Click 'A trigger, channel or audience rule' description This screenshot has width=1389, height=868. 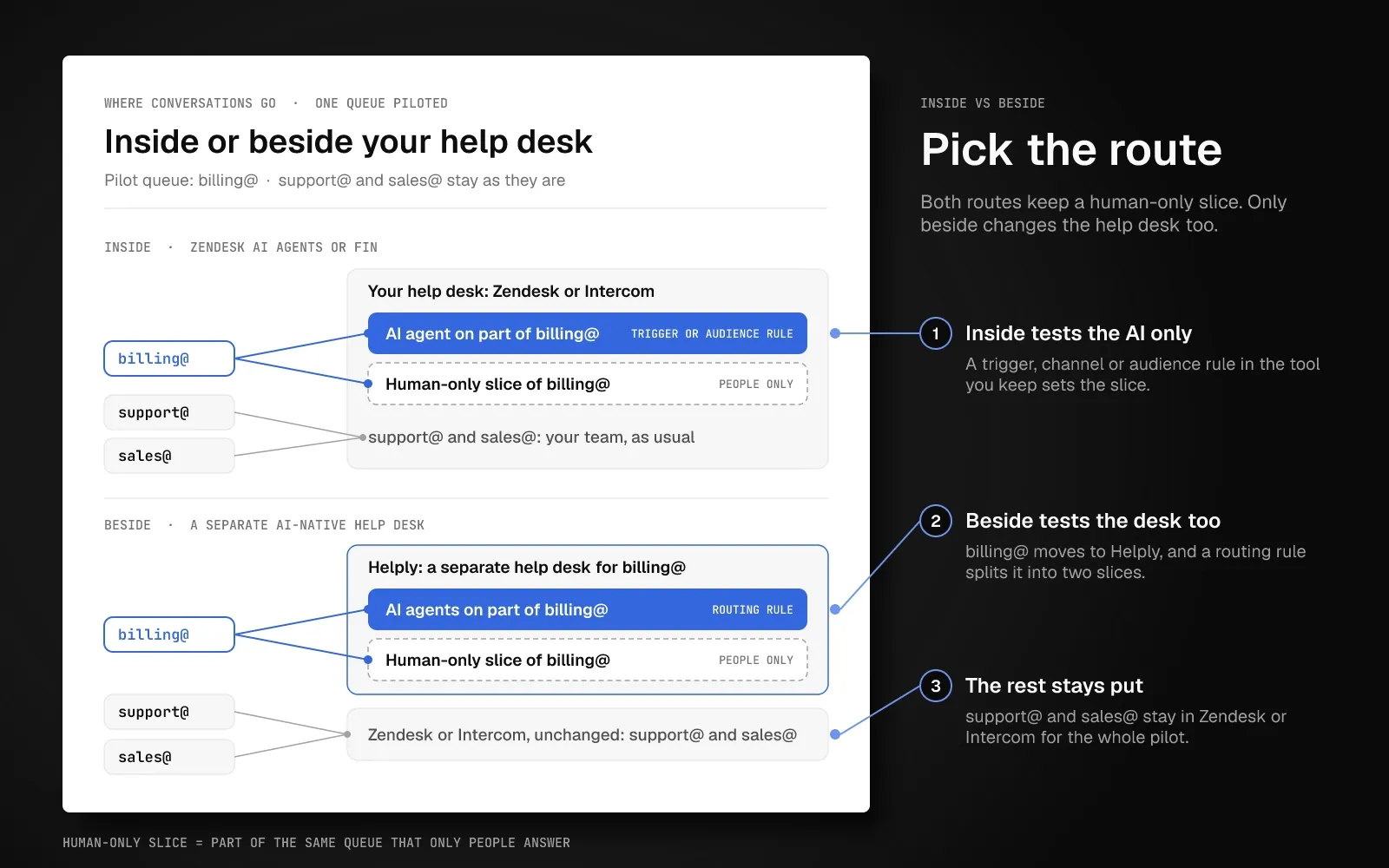click(1142, 374)
